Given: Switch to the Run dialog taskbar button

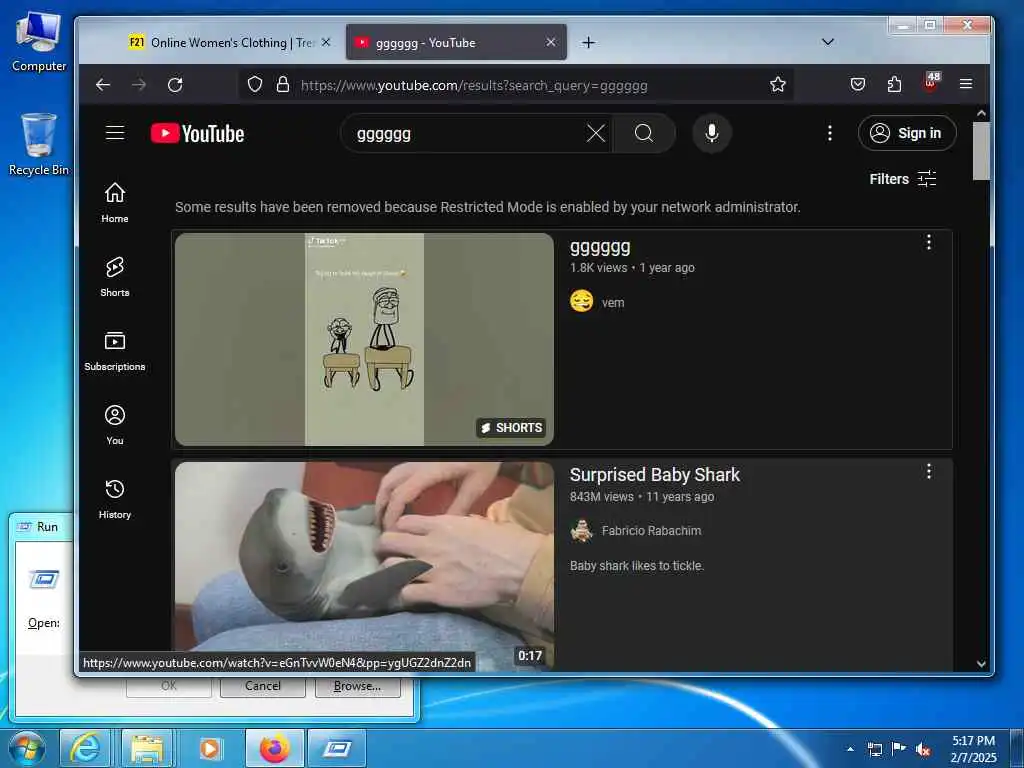Looking at the screenshot, I should tap(337, 748).
